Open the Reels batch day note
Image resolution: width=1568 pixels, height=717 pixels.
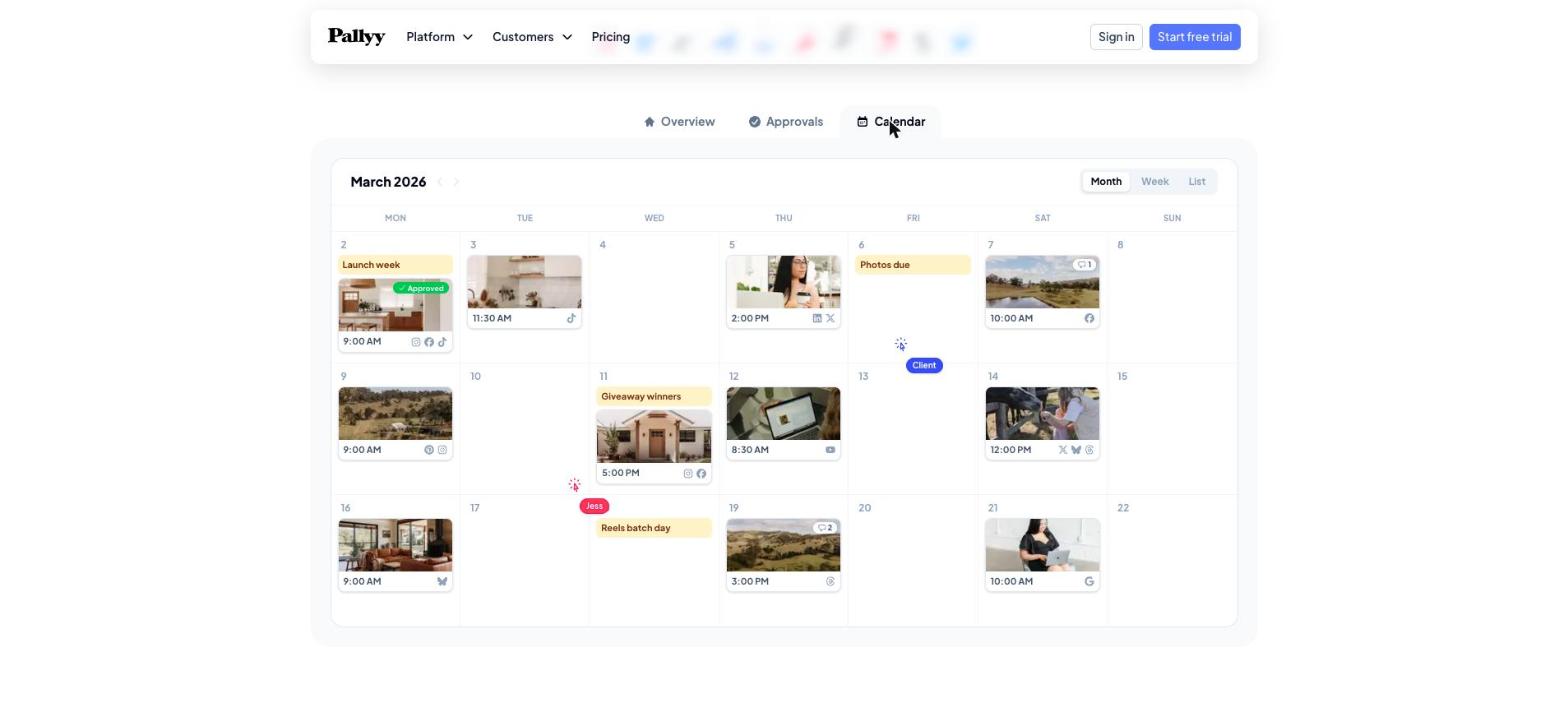[654, 528]
